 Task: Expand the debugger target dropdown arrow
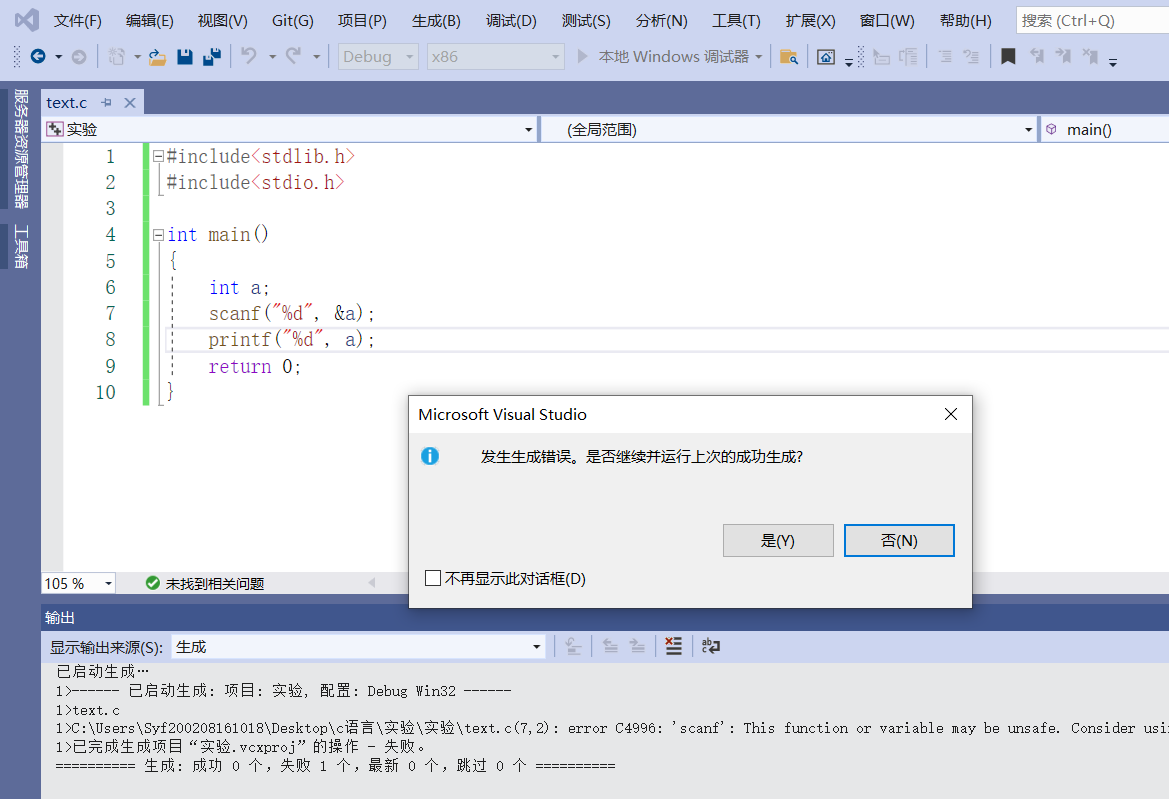point(758,57)
